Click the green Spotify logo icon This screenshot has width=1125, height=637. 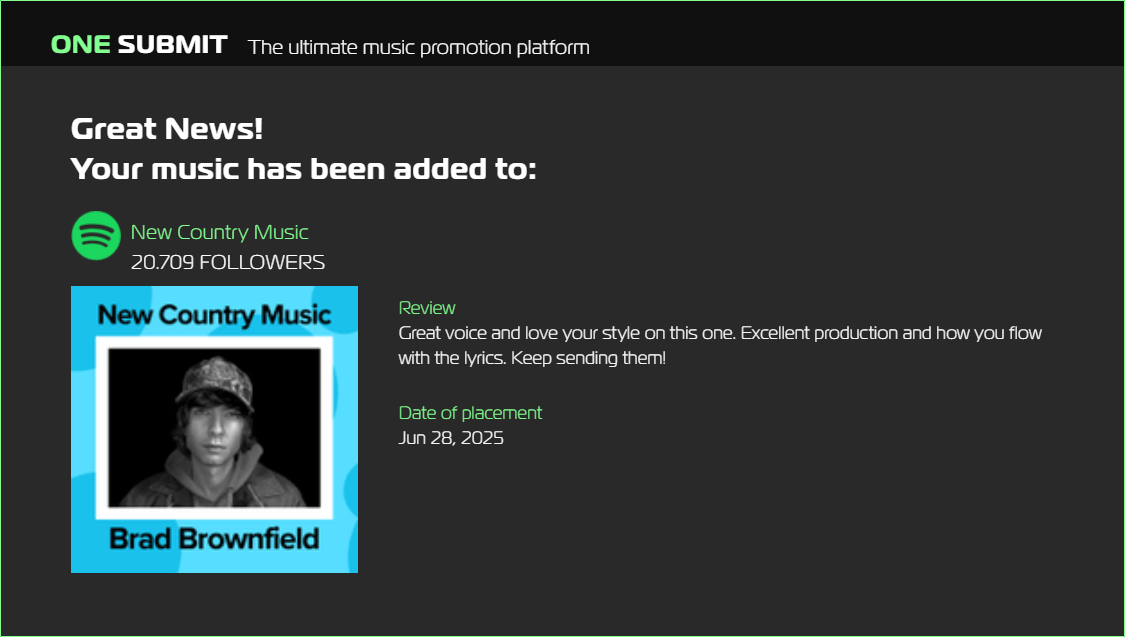(96, 236)
